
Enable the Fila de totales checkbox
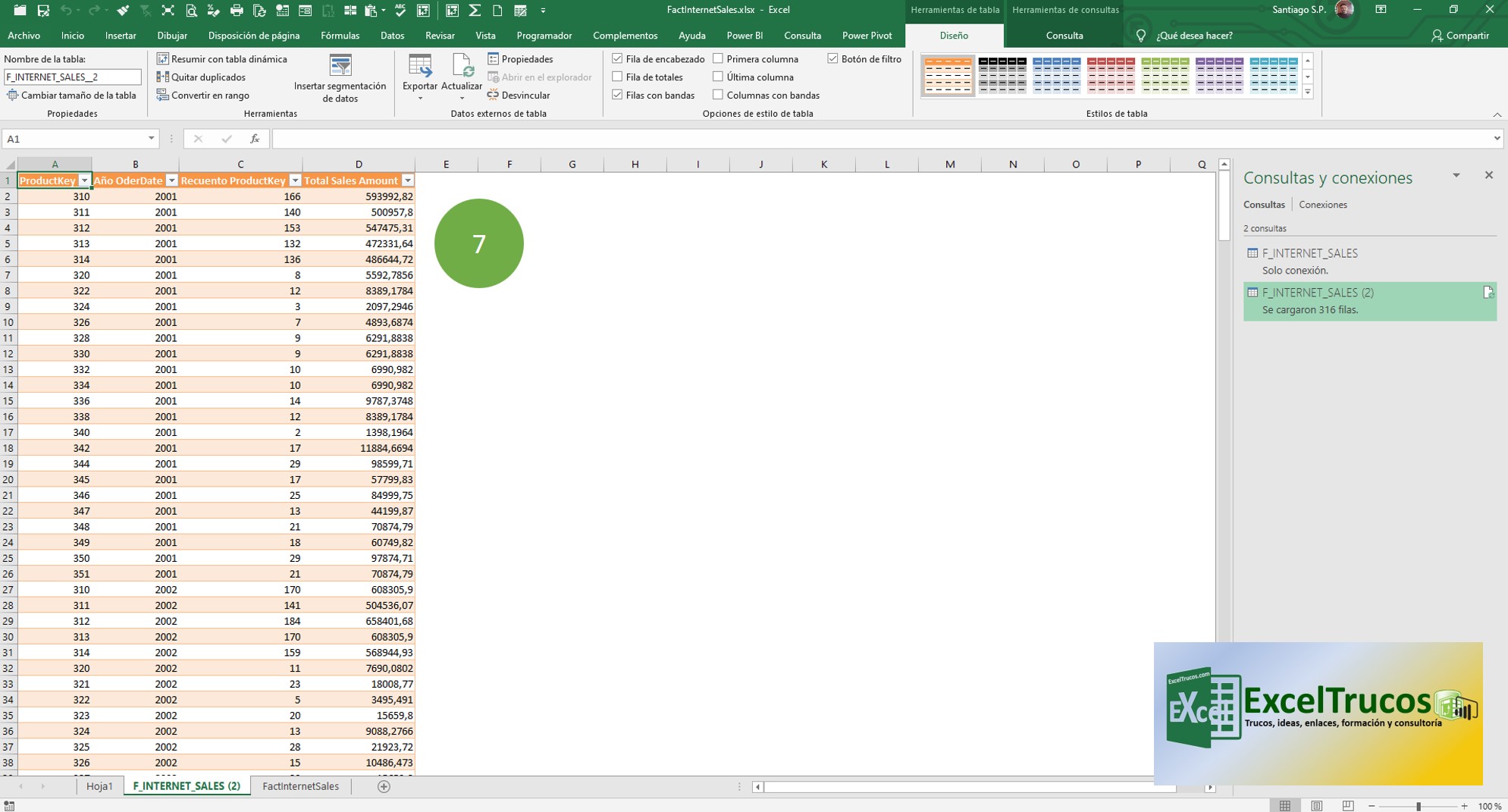tap(617, 77)
